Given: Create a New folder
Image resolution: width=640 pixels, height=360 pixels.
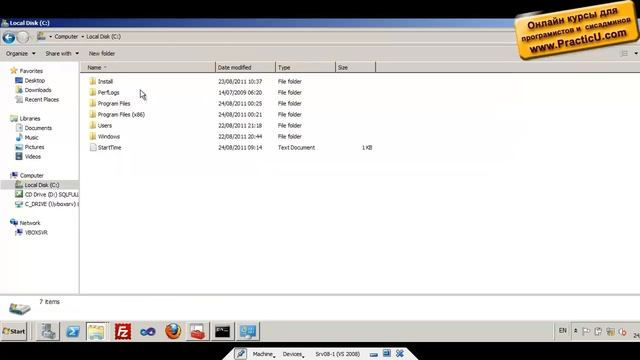Looking at the screenshot, I should coord(102,53).
